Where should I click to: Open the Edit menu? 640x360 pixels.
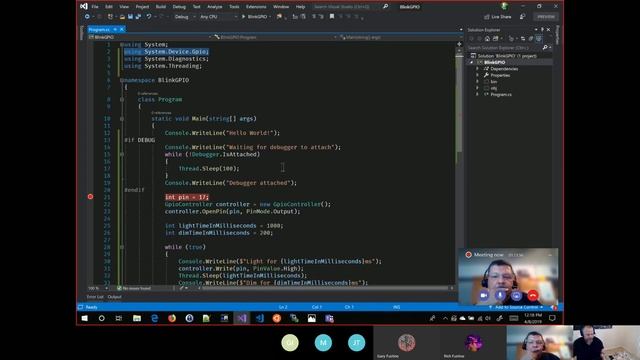tap(109, 7)
